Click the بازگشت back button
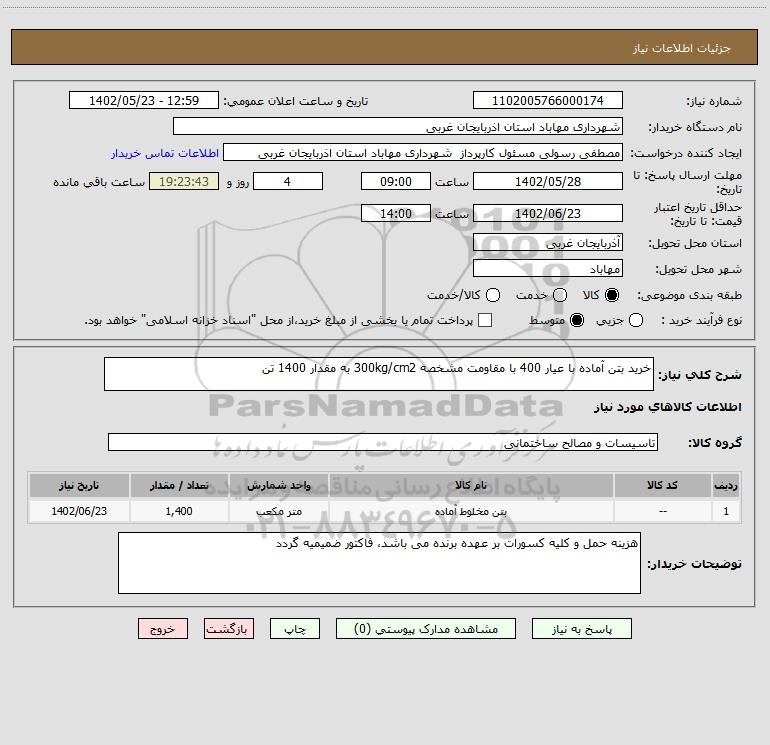This screenshot has height=745, width=770. [229, 629]
